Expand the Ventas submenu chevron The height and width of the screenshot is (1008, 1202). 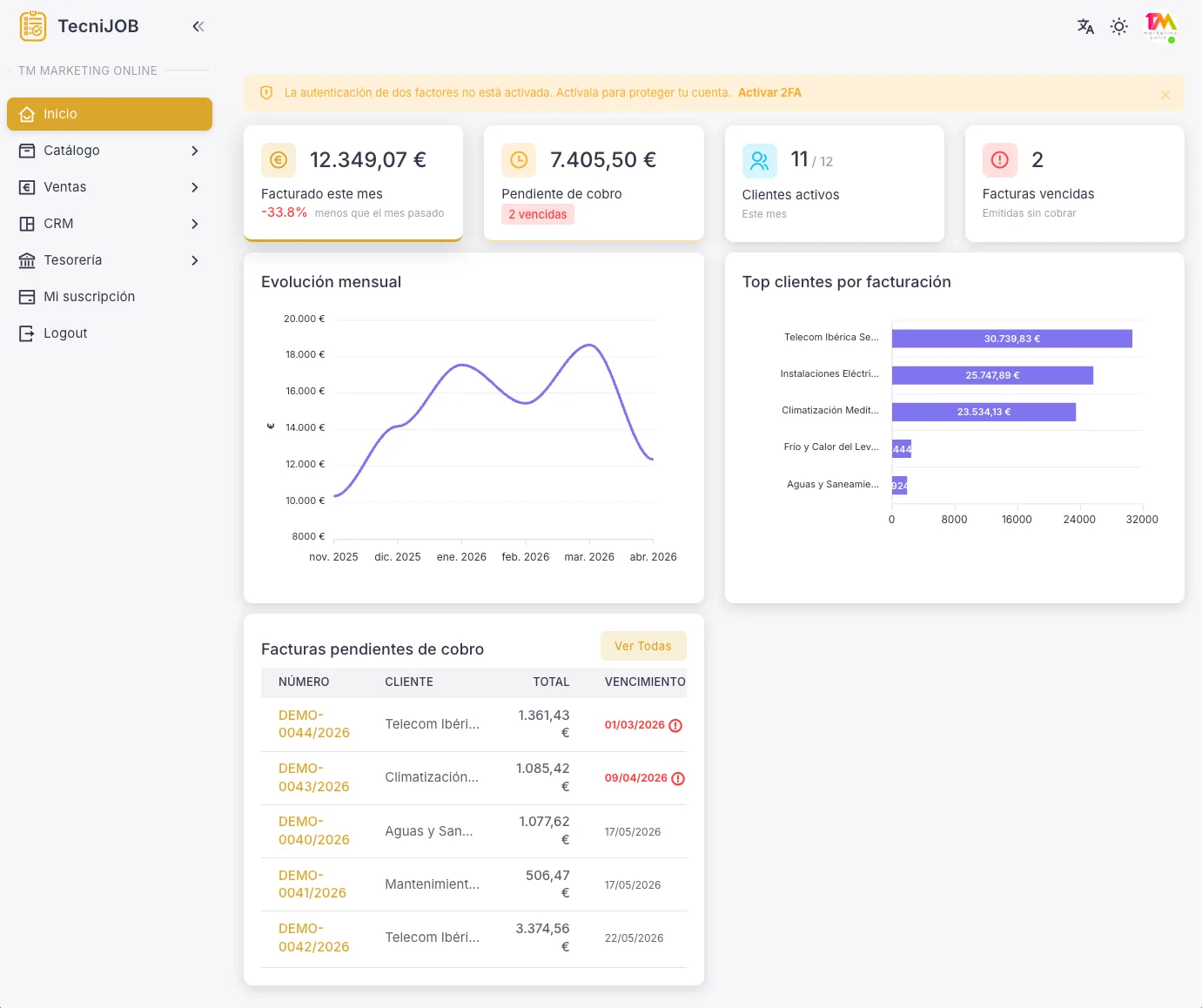[x=195, y=187]
